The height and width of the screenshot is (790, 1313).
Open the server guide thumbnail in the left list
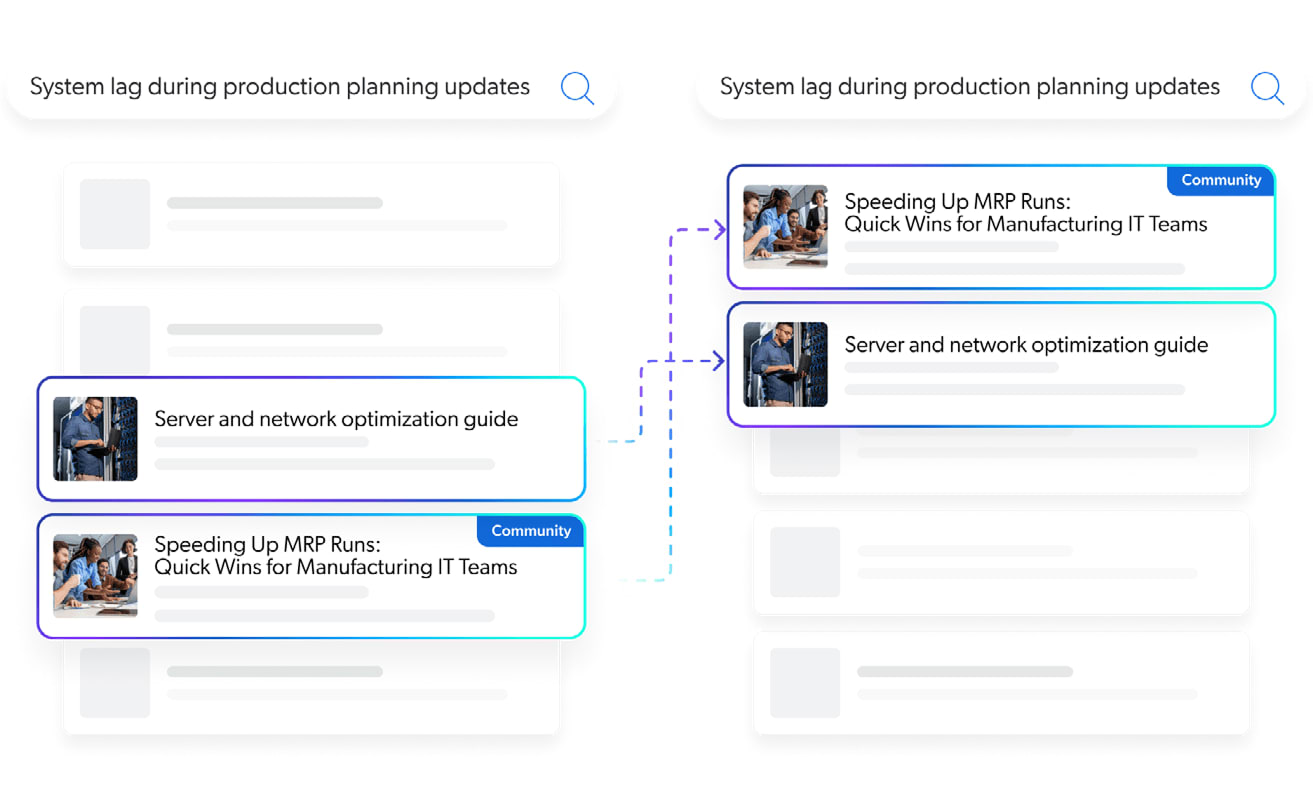(95, 438)
